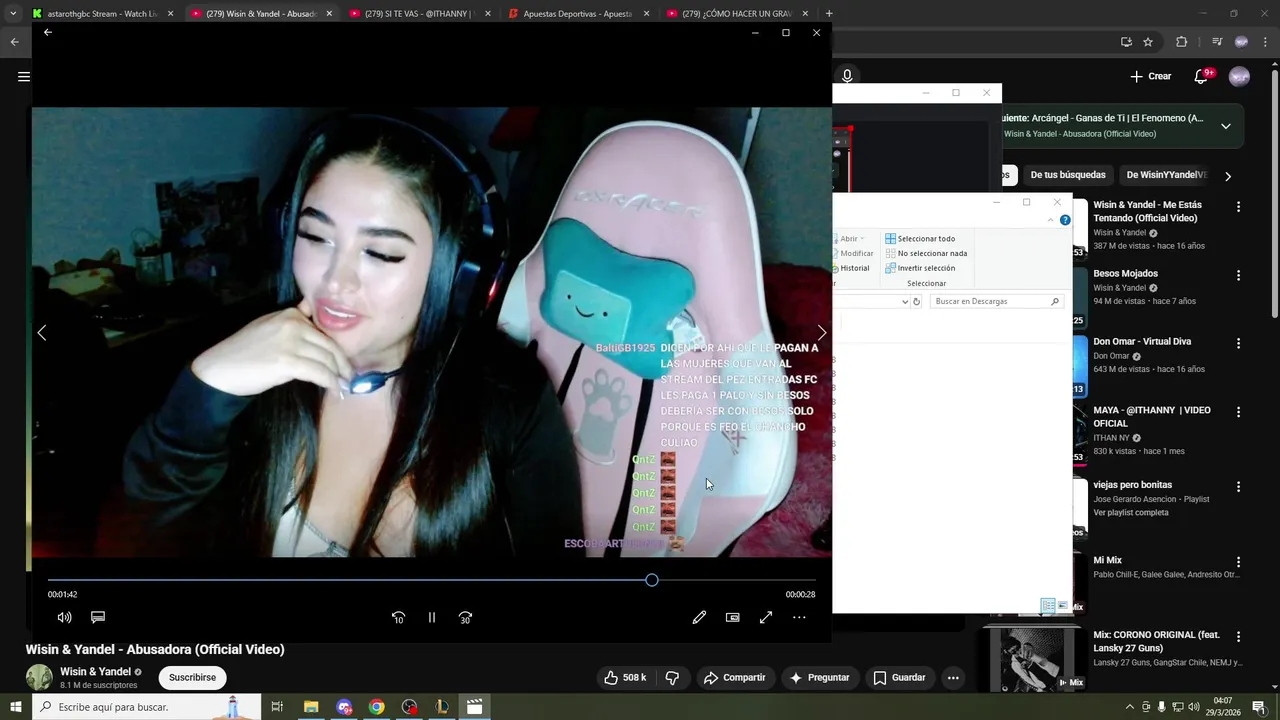This screenshot has height=720, width=1280.
Task: Expand the up-next queue chevron
Action: (1226, 126)
